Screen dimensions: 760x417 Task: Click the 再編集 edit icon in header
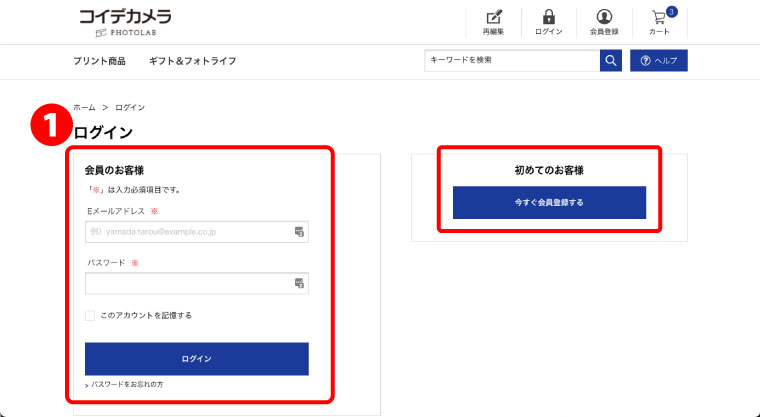click(x=492, y=18)
